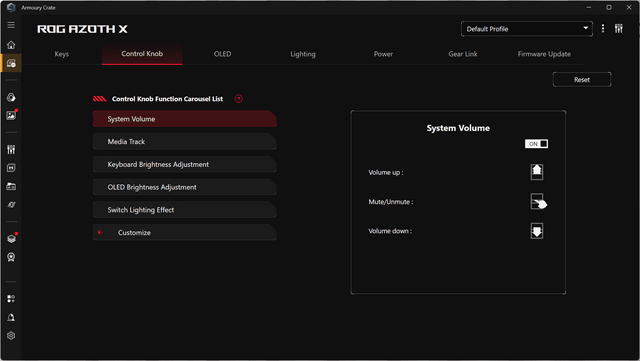
Task: Click the "Mute/Unmute :" label
Action: click(391, 202)
